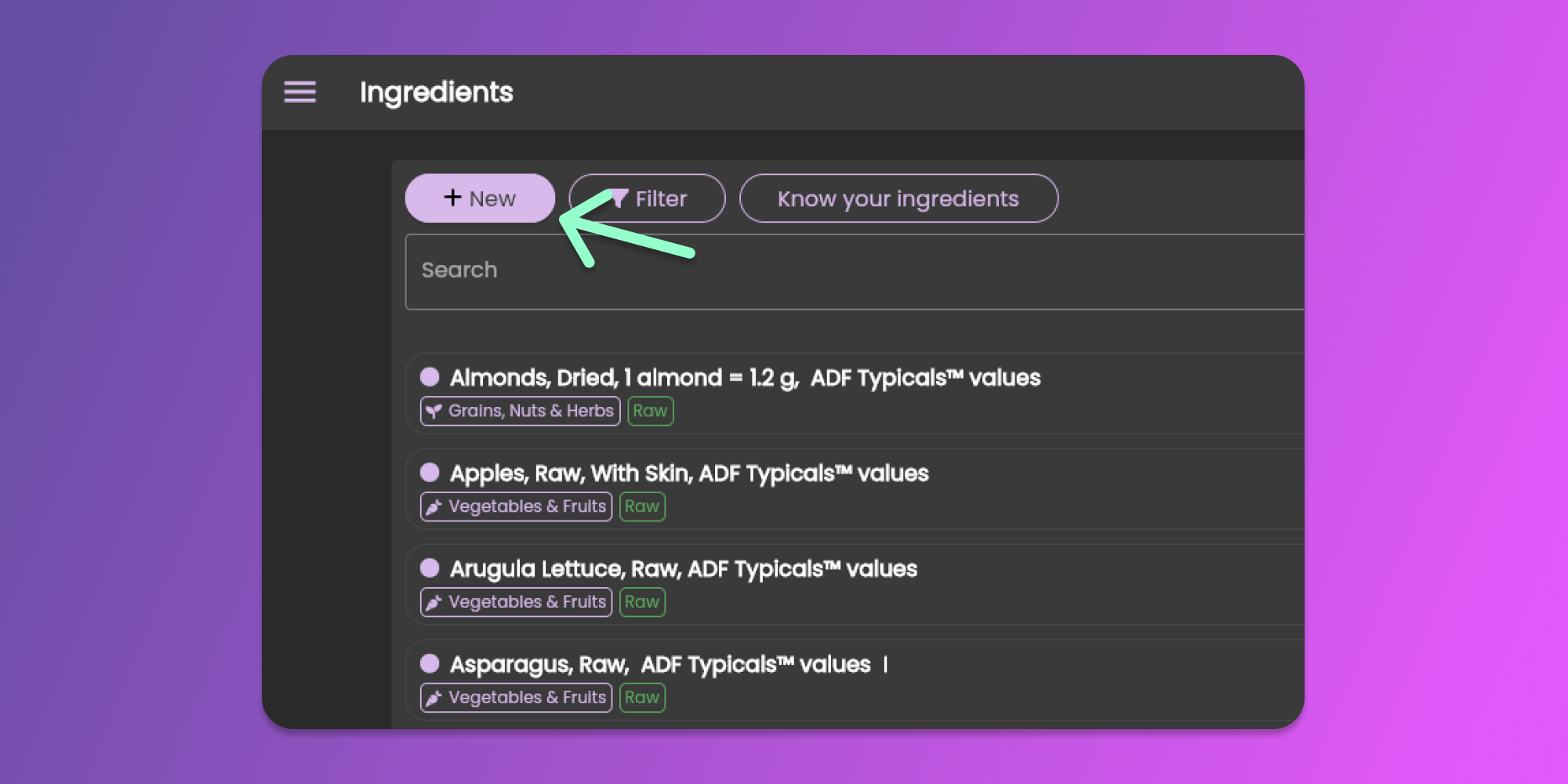Click the Grains, Nuts & Herbs tag
This screenshot has width=1568, height=784.
click(x=521, y=411)
